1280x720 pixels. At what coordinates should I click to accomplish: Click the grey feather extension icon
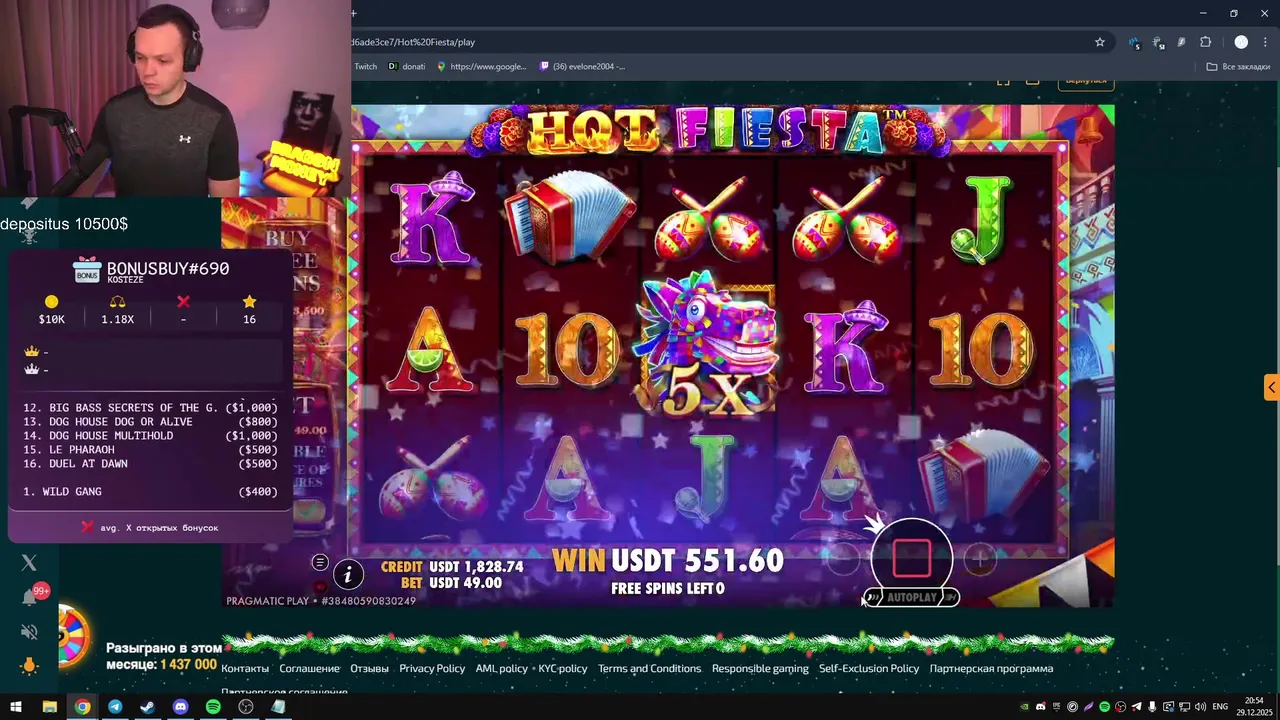pos(1181,42)
